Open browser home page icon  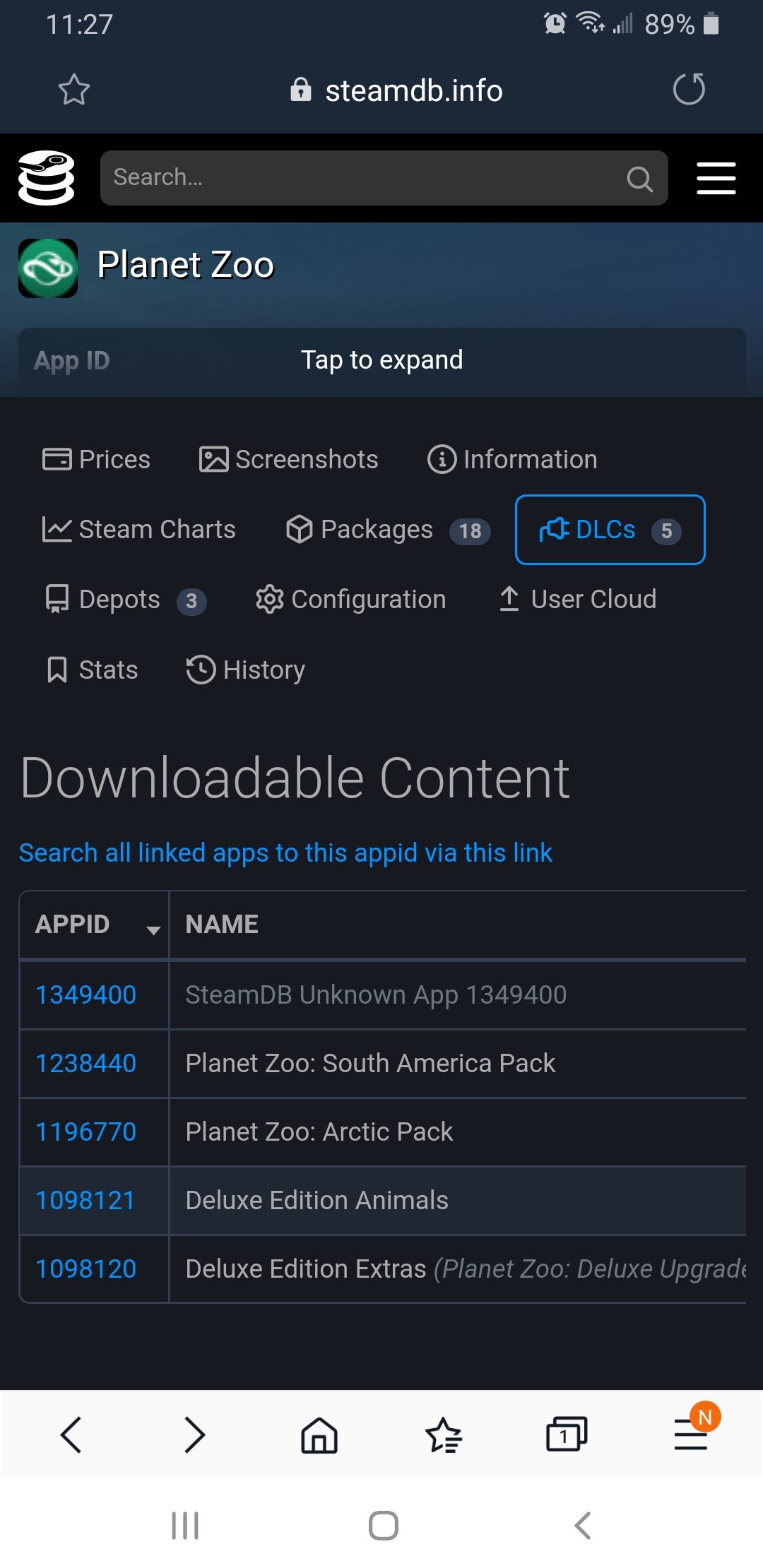(319, 1435)
